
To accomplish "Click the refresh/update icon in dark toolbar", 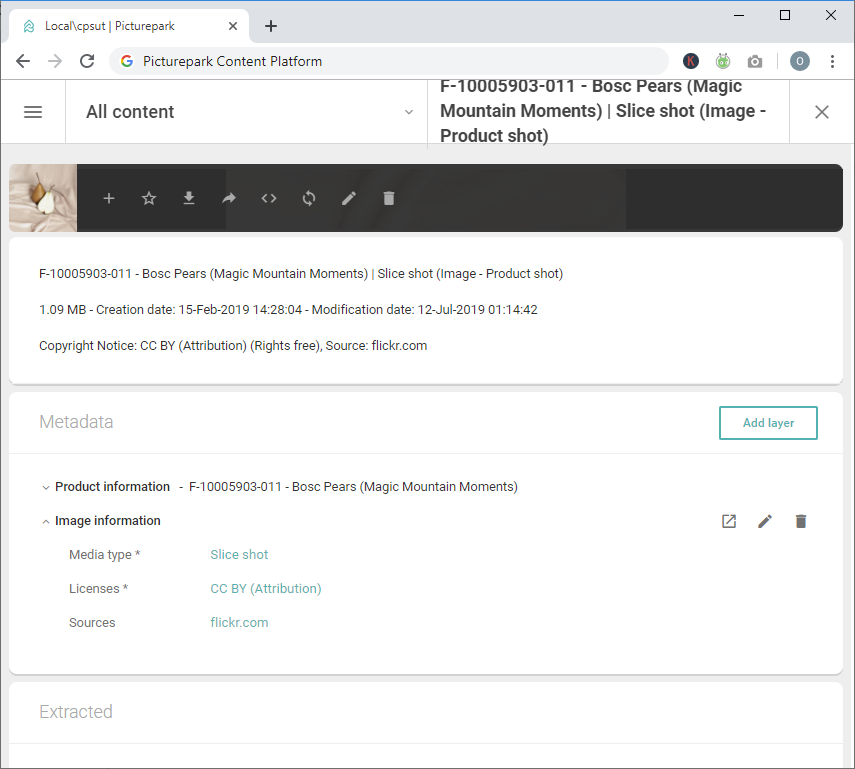I will click(x=309, y=199).
